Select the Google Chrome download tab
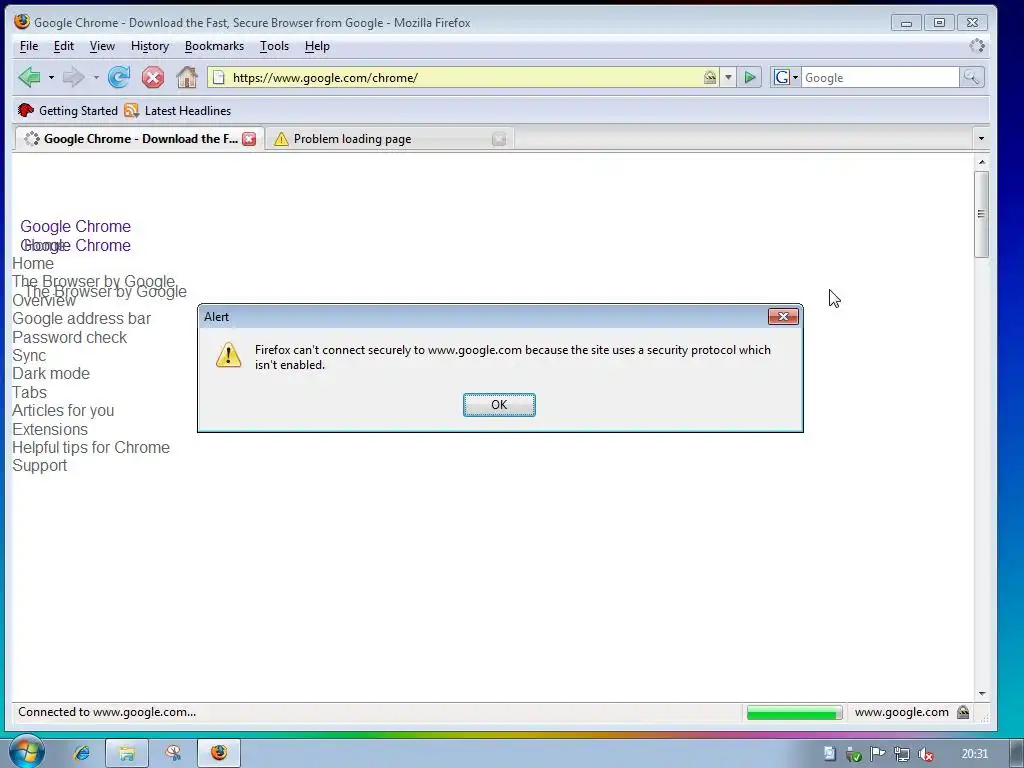The image size is (1024, 768). [139, 138]
